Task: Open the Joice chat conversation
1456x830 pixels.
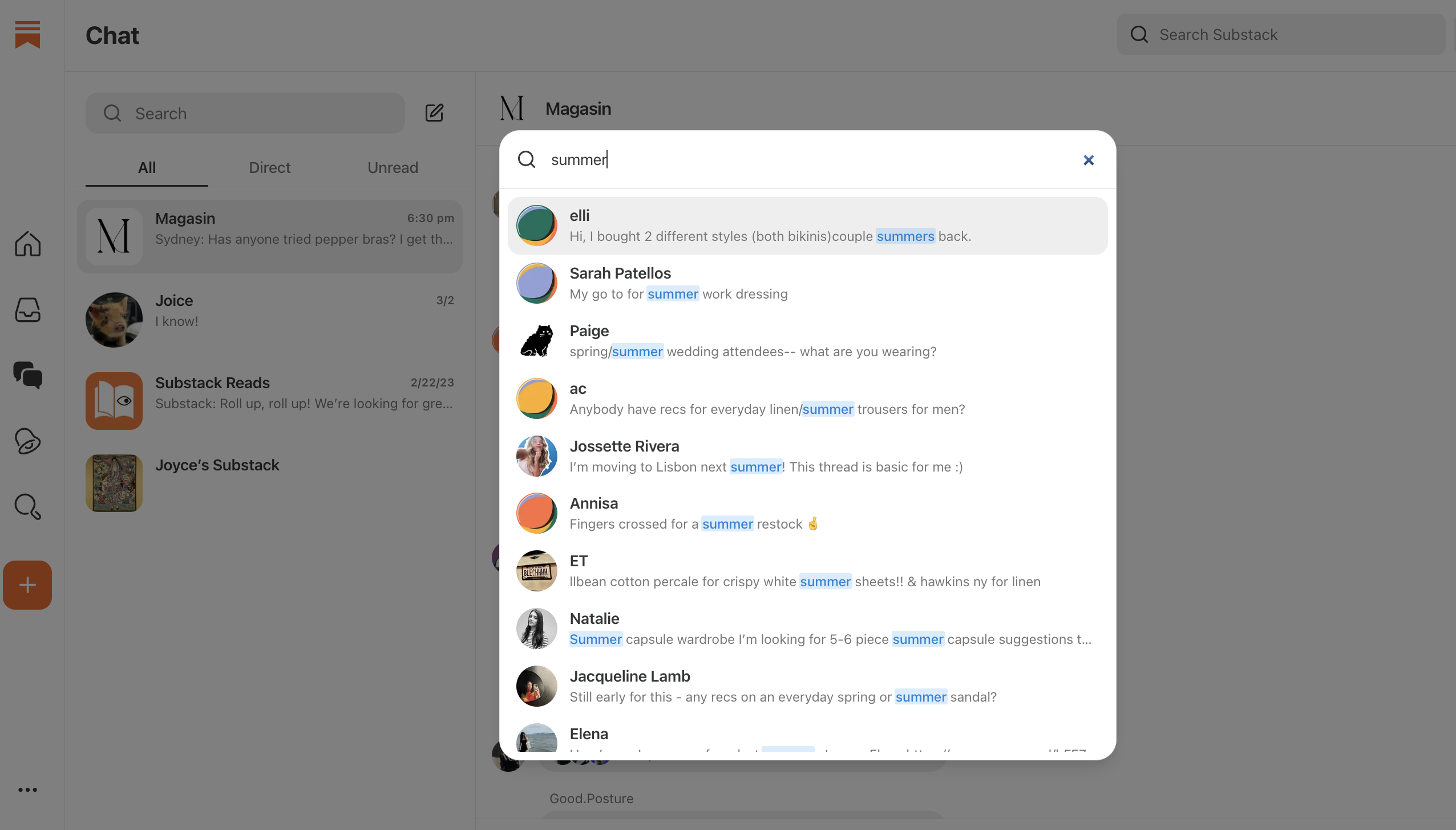Action: [270, 319]
